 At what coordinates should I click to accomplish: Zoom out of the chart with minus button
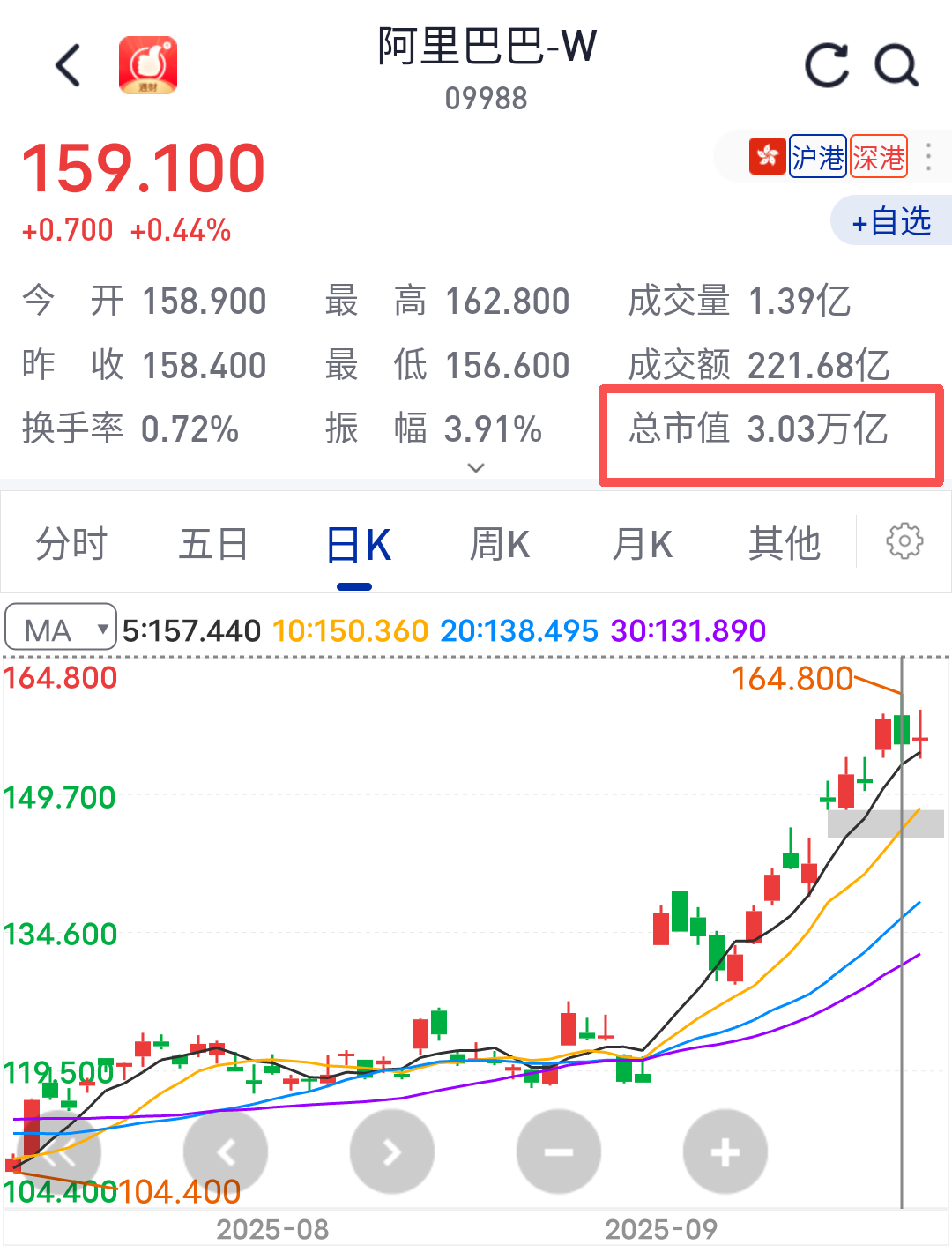point(558,1151)
